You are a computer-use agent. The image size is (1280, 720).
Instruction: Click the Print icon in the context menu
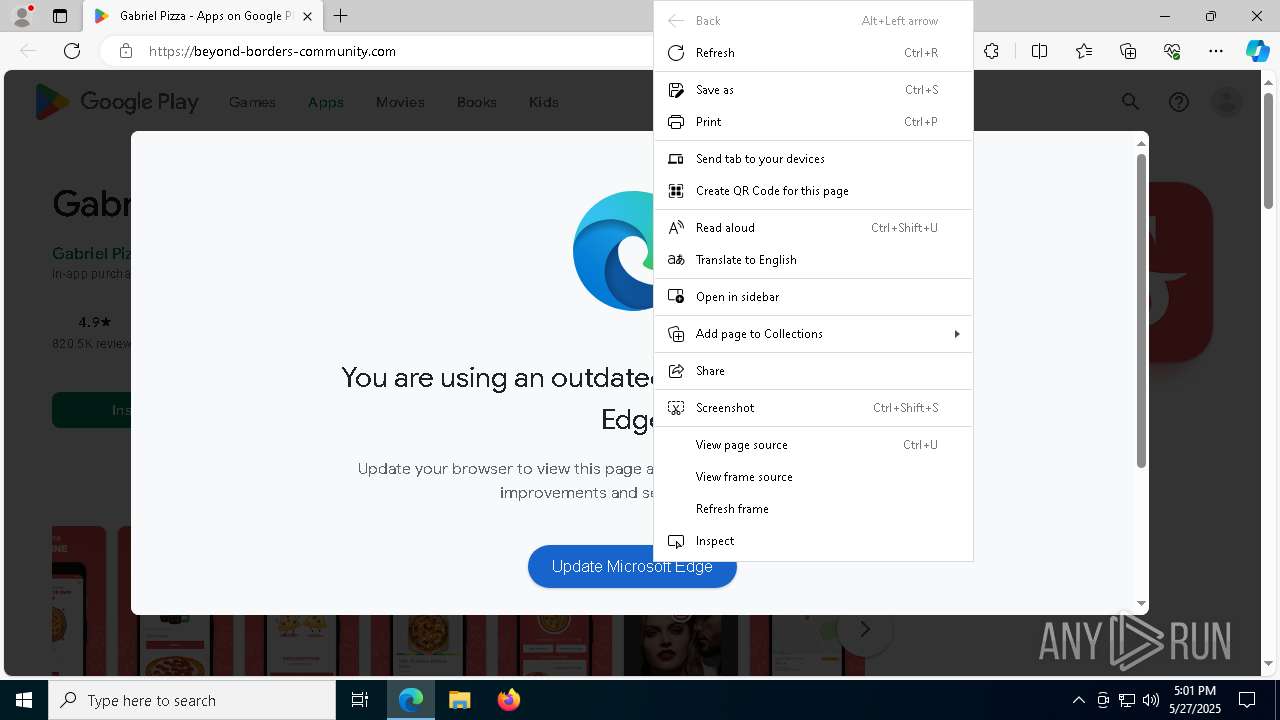(x=676, y=122)
